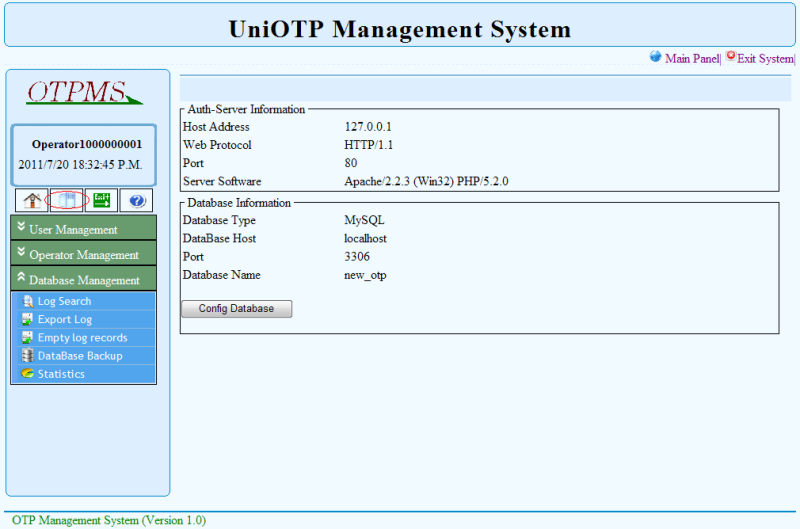Click the Statistics chart icon
This screenshot has width=800, height=529.
pos(27,374)
